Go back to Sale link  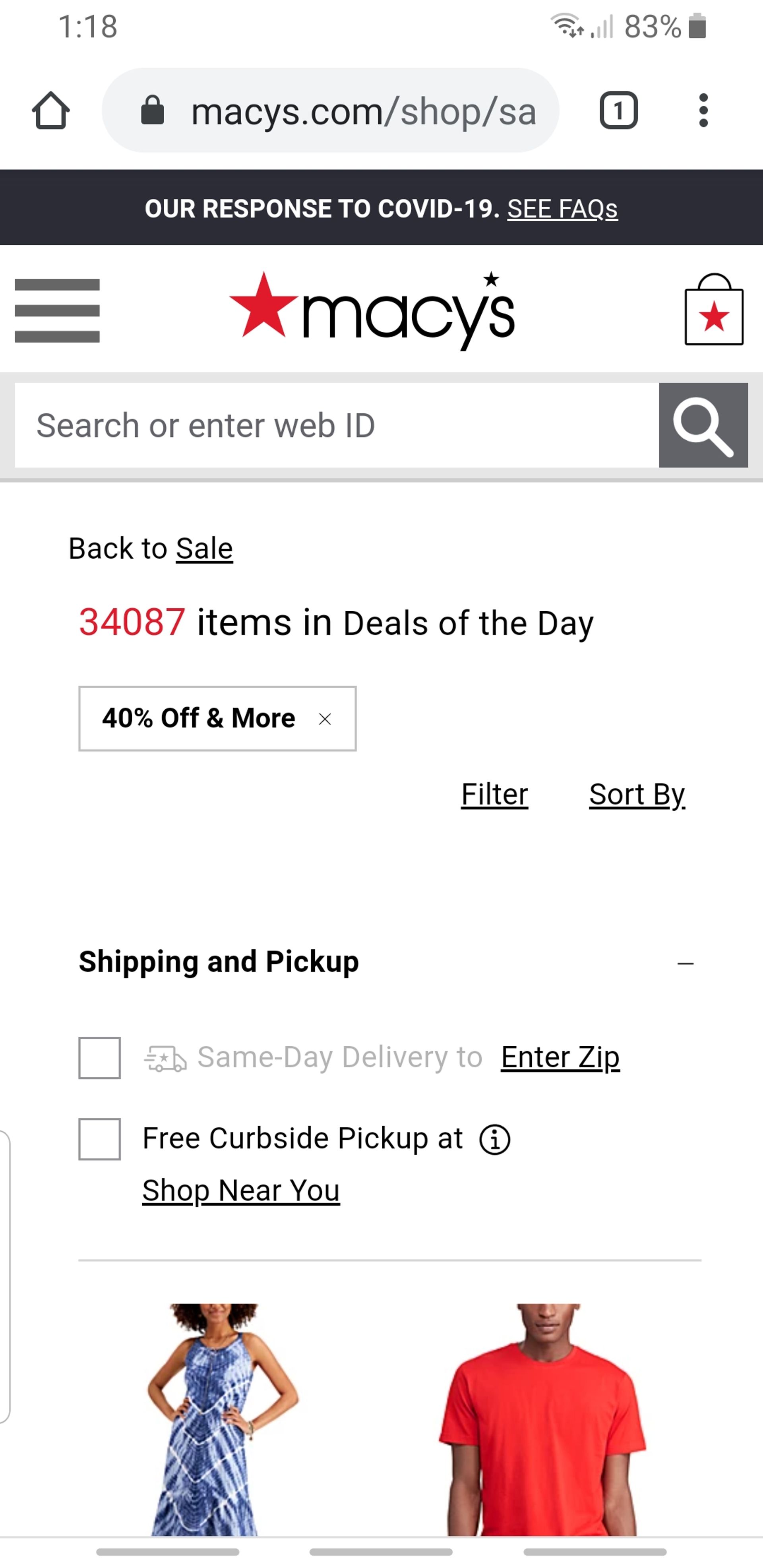click(204, 548)
